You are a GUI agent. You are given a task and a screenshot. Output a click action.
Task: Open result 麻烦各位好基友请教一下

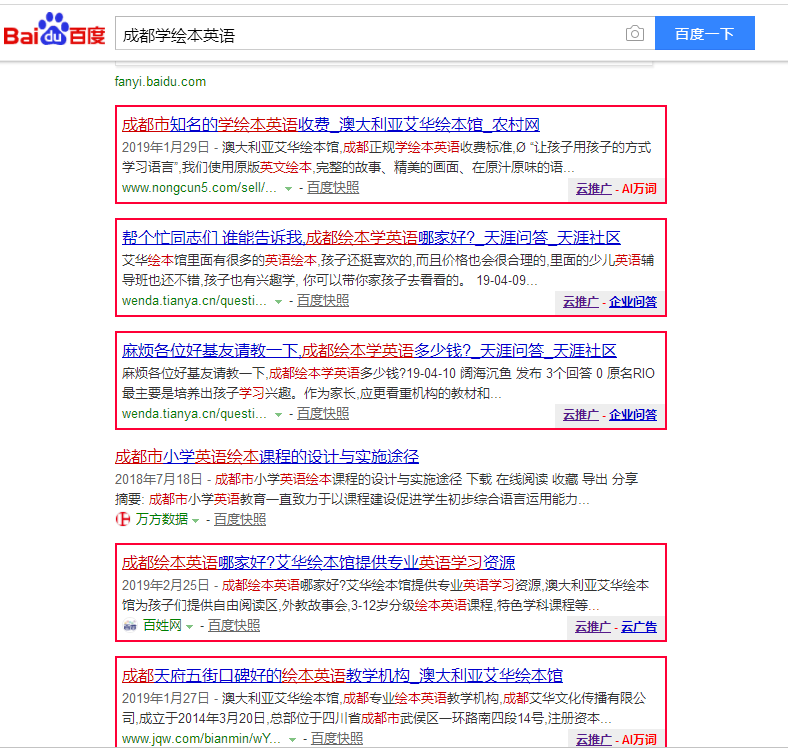pos(369,350)
